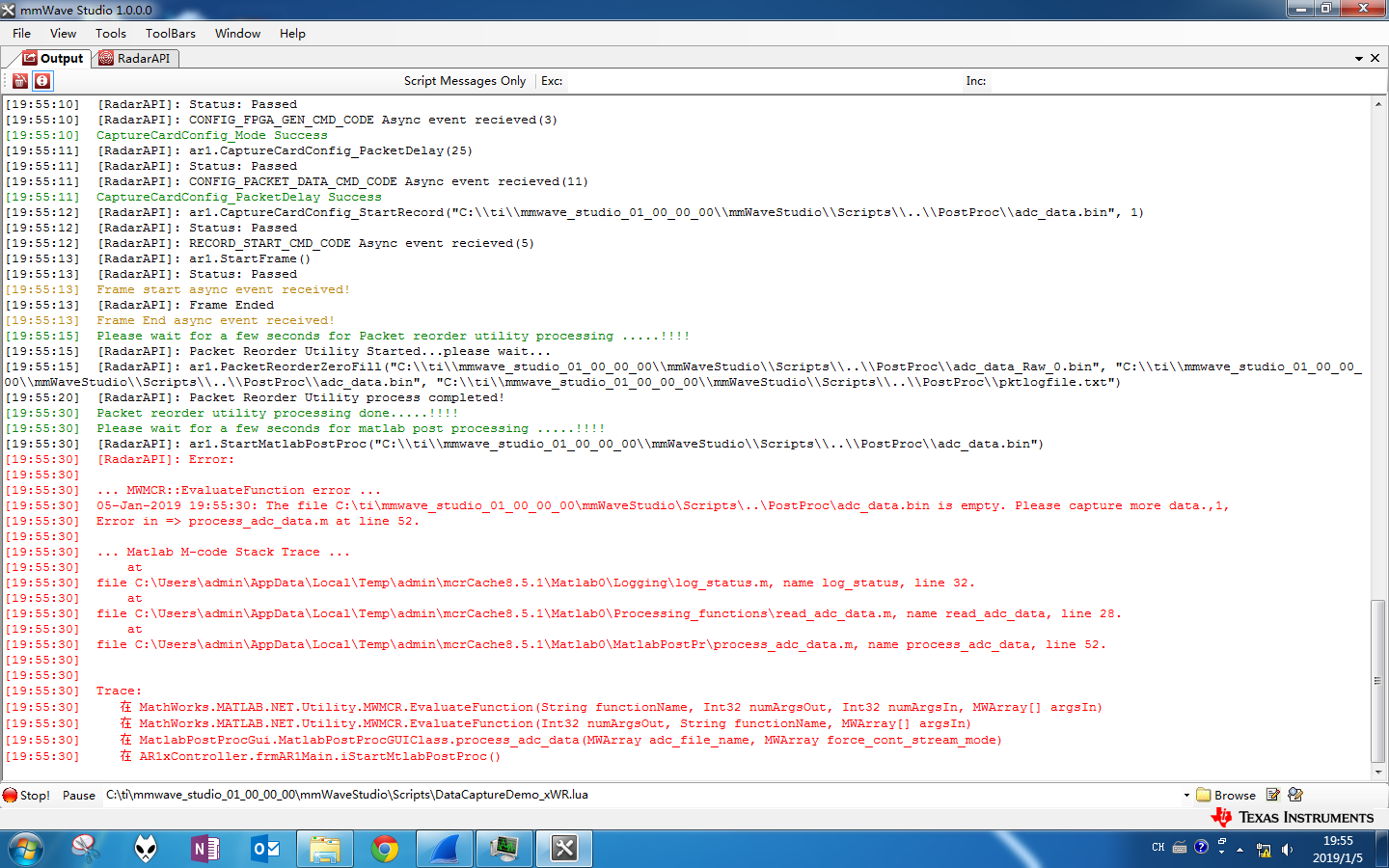Viewport: 1389px width, 868px height.
Task: Click the Script Messages Only label
Action: click(x=465, y=81)
